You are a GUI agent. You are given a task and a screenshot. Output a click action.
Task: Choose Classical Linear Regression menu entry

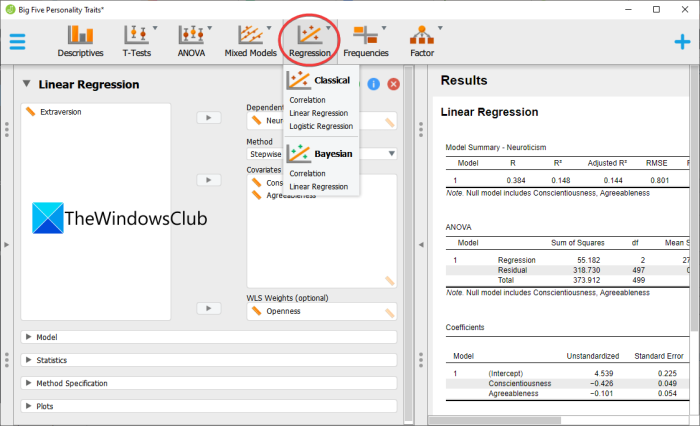coord(318,113)
